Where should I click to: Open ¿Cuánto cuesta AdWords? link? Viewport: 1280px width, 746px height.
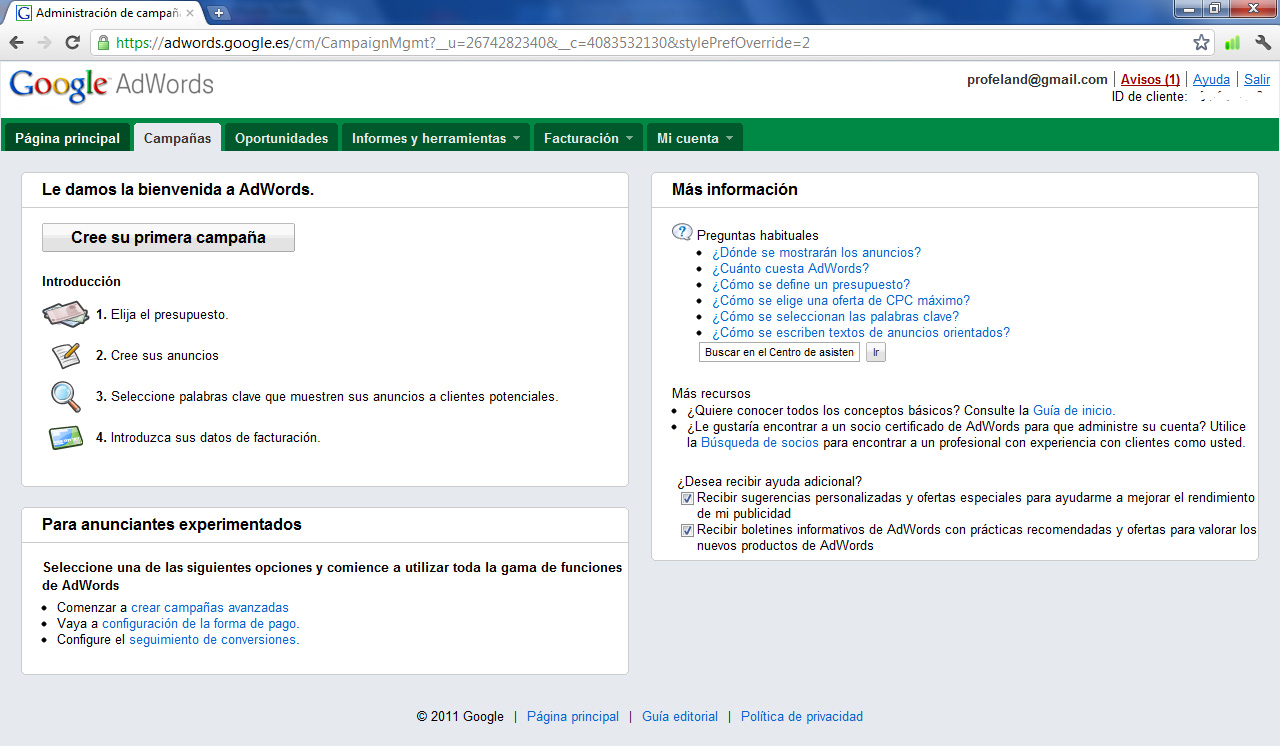[790, 269]
